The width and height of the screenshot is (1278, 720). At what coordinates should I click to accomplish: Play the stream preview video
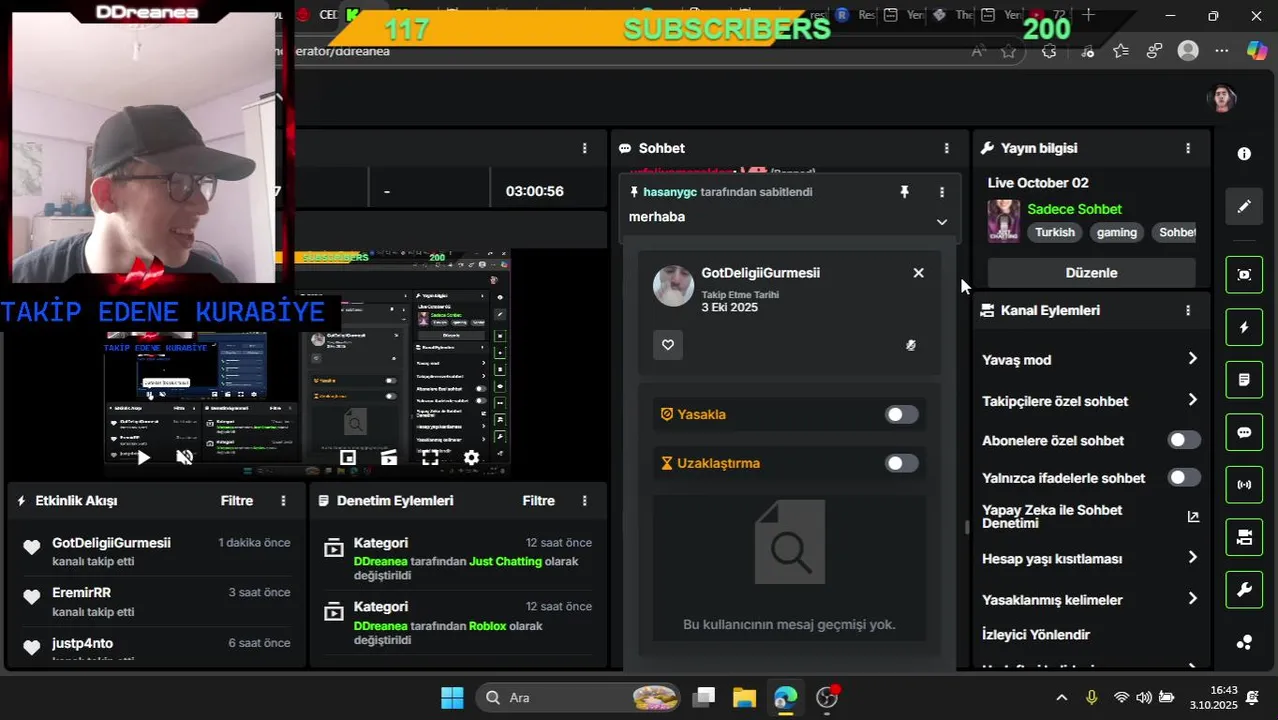tap(143, 458)
